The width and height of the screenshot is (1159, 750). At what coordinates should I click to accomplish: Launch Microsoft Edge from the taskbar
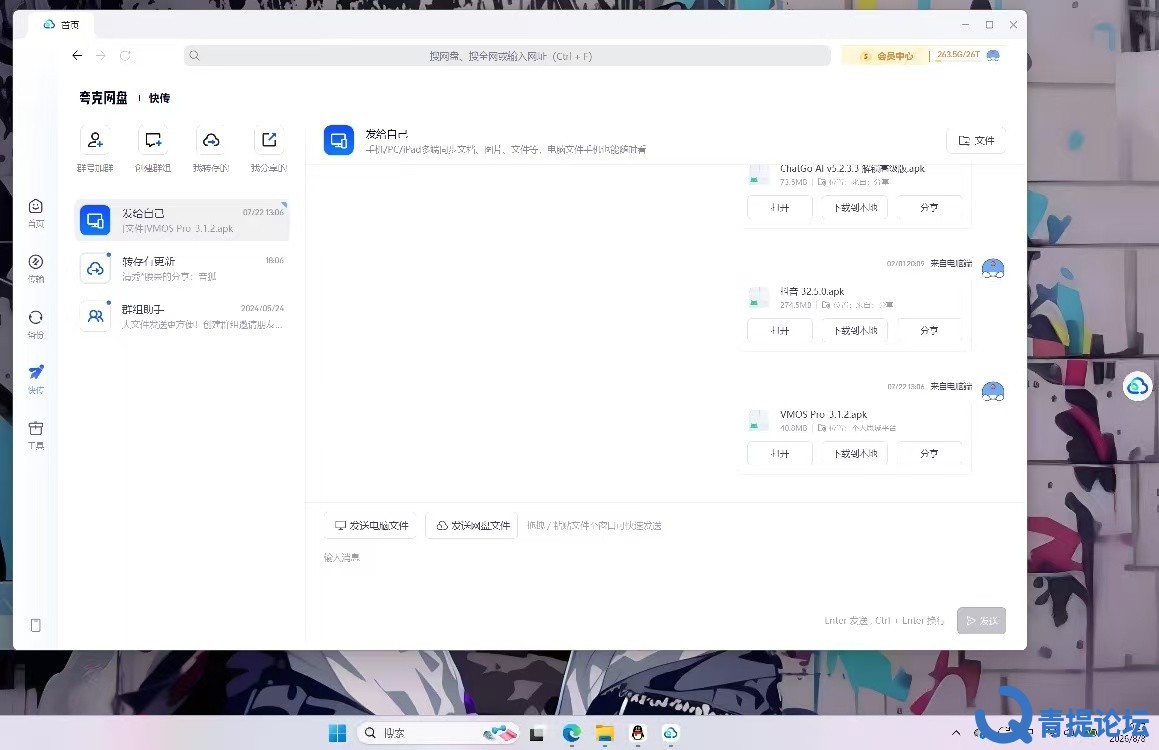571,733
